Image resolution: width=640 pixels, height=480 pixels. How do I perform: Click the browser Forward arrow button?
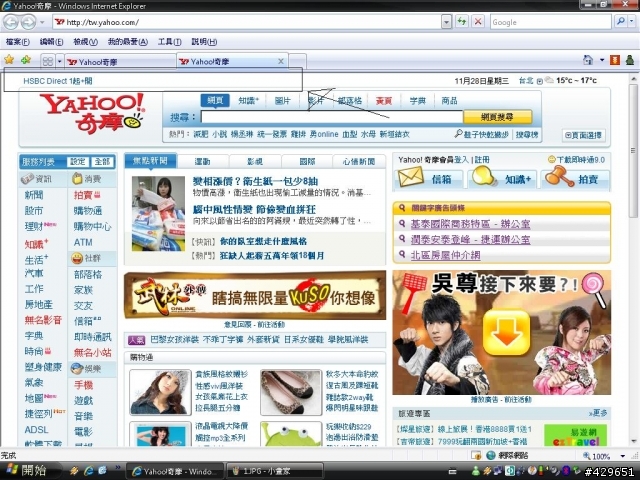point(28,22)
